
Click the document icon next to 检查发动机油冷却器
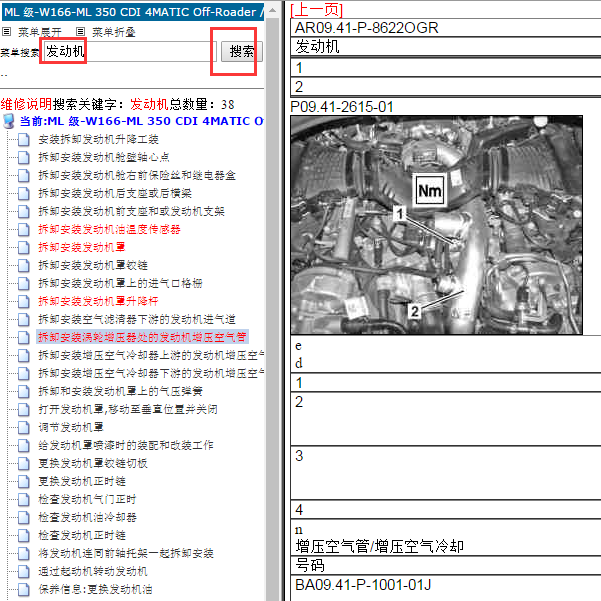[x=24, y=517]
